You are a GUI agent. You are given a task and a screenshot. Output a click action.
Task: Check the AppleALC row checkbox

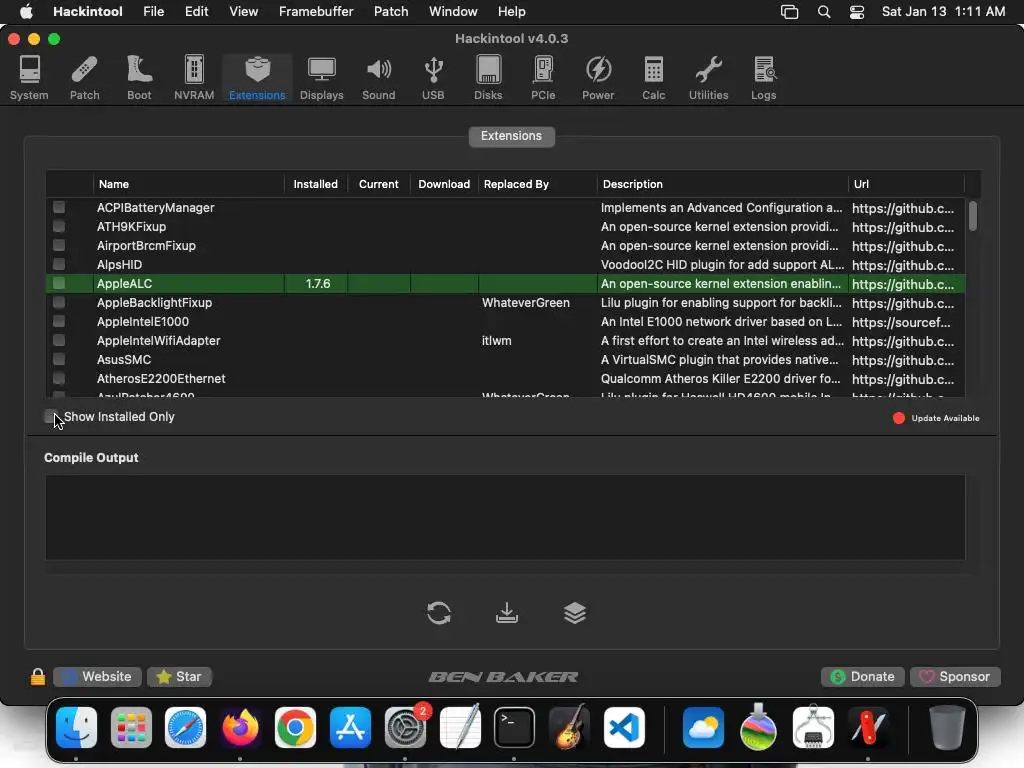[x=59, y=283]
